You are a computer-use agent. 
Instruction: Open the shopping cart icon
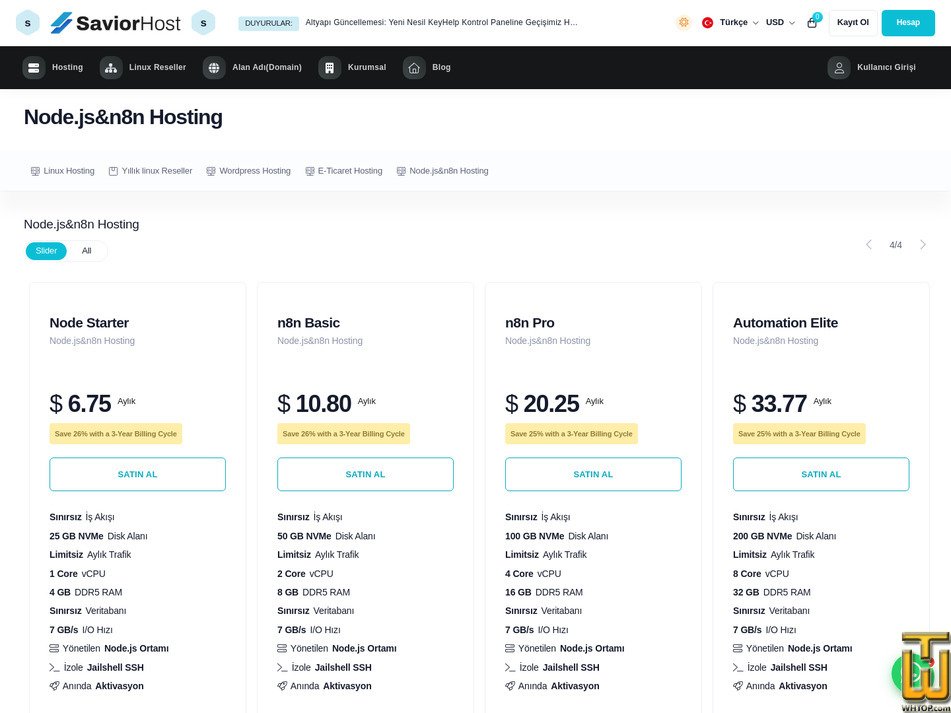click(x=812, y=23)
